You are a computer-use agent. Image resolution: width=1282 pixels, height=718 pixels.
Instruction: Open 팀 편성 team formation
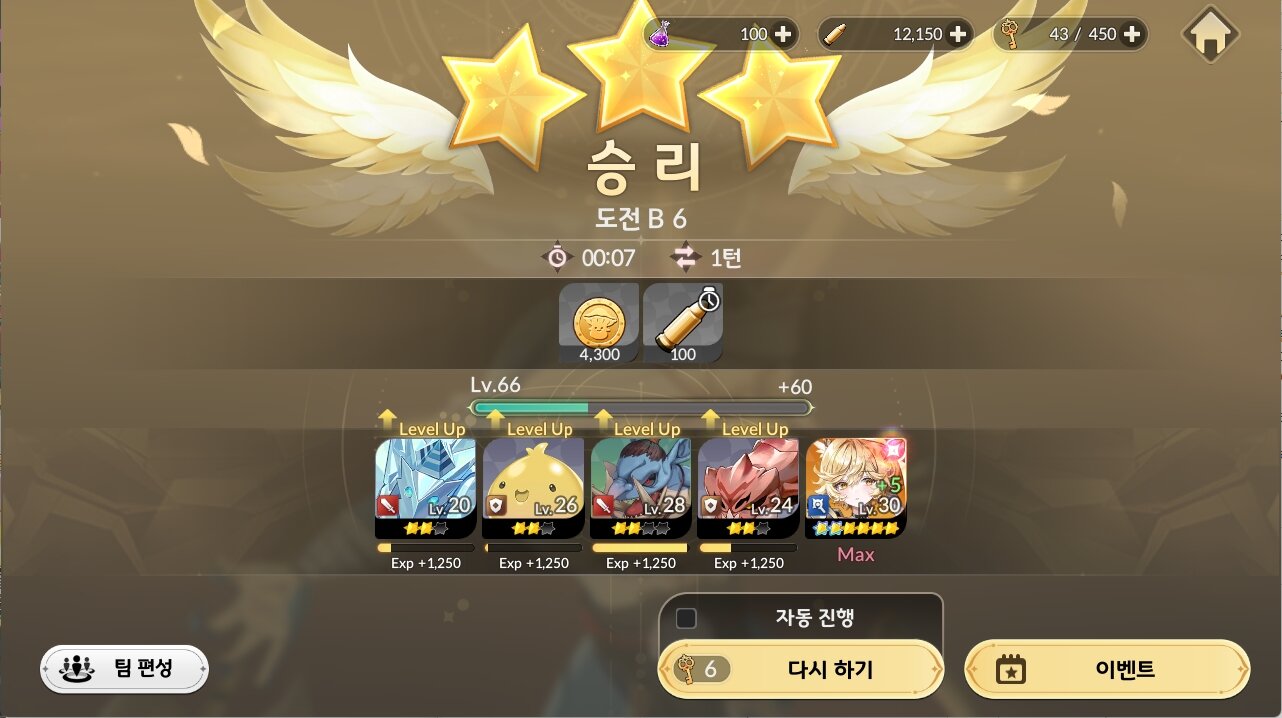pos(124,669)
